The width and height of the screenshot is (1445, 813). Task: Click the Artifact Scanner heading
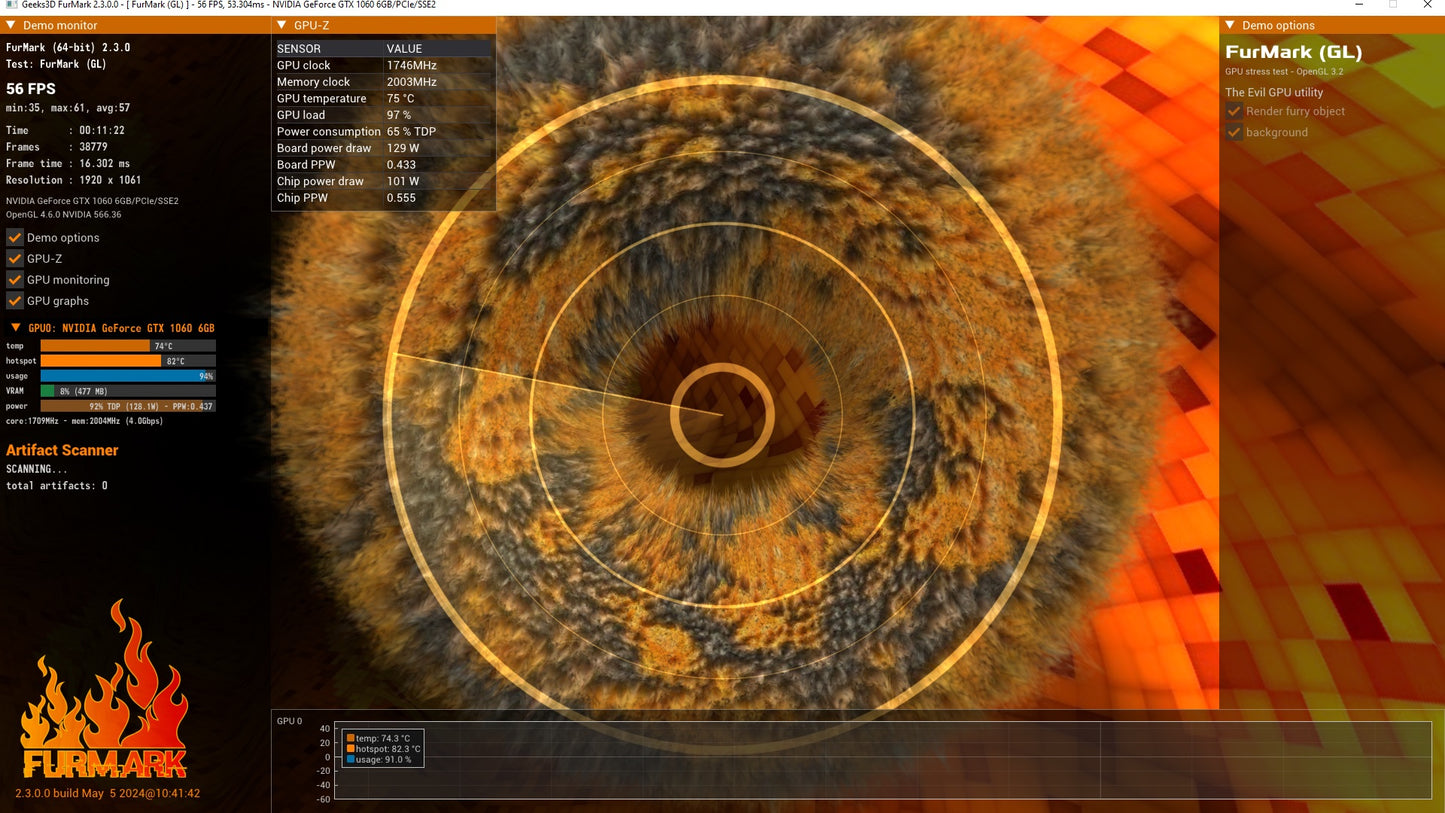tap(62, 450)
